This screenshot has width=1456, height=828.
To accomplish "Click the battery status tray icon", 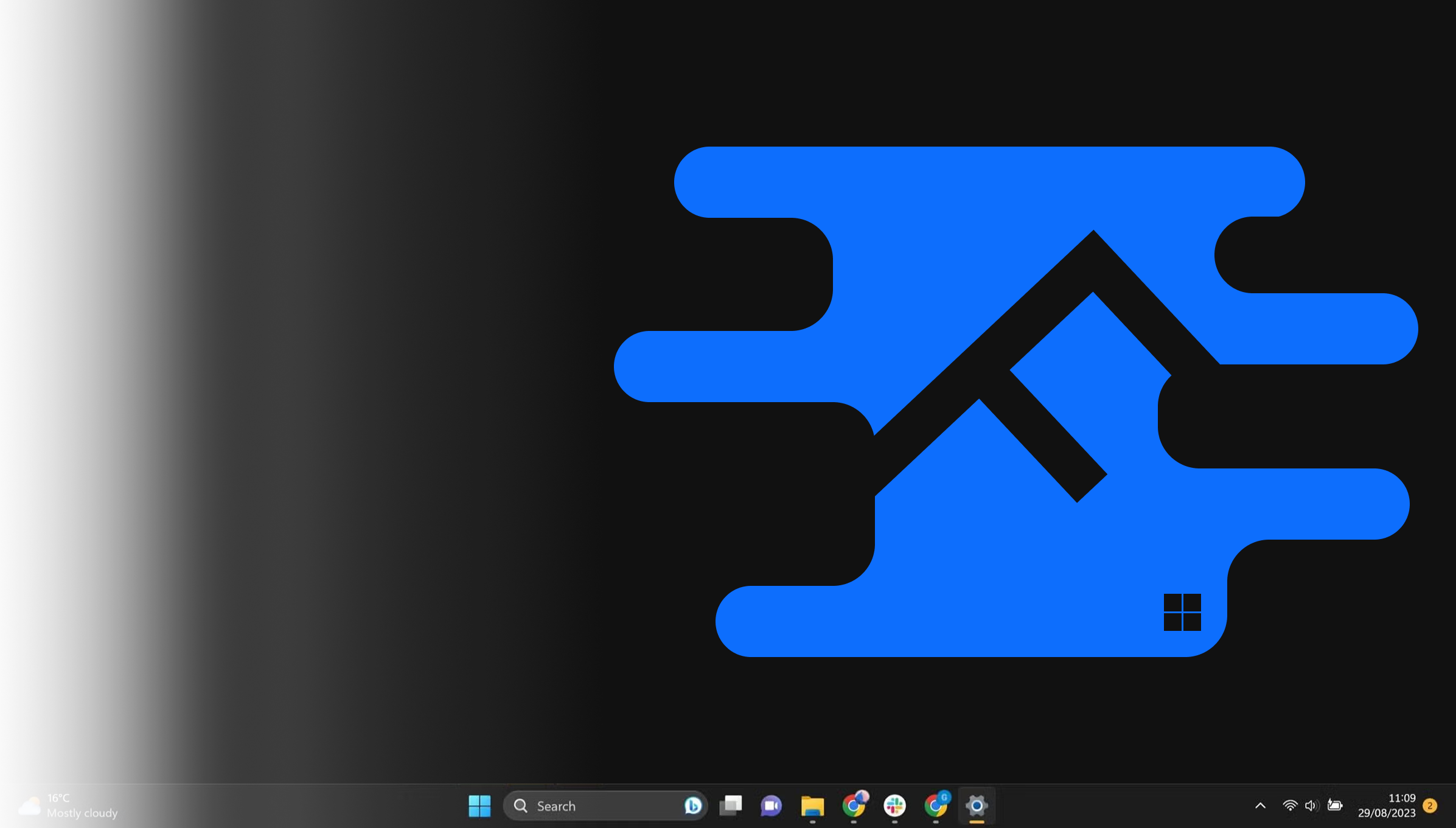I will (x=1334, y=805).
